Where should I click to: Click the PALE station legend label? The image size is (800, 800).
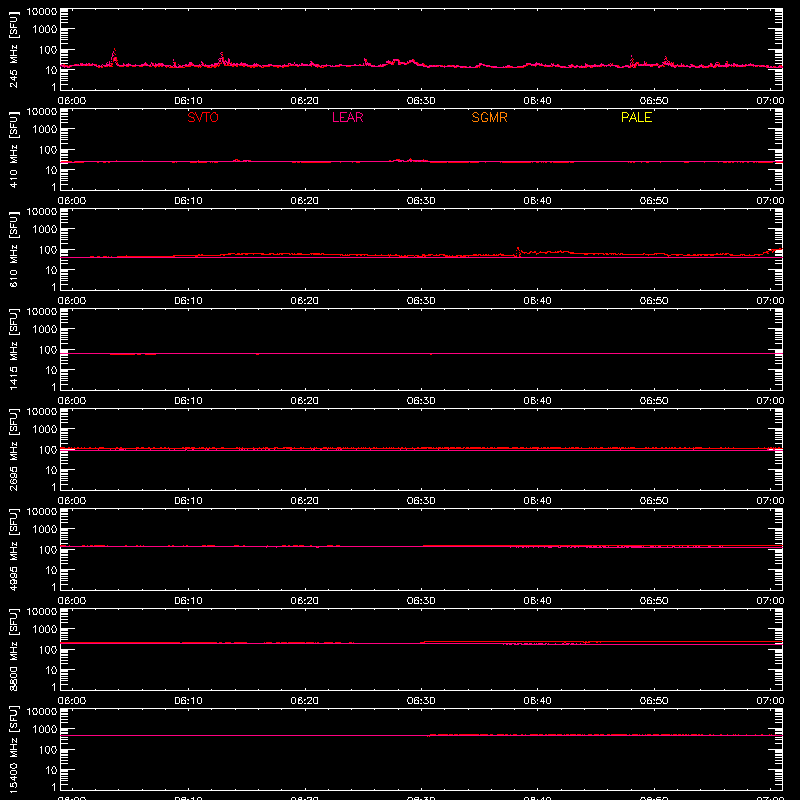coord(636,117)
